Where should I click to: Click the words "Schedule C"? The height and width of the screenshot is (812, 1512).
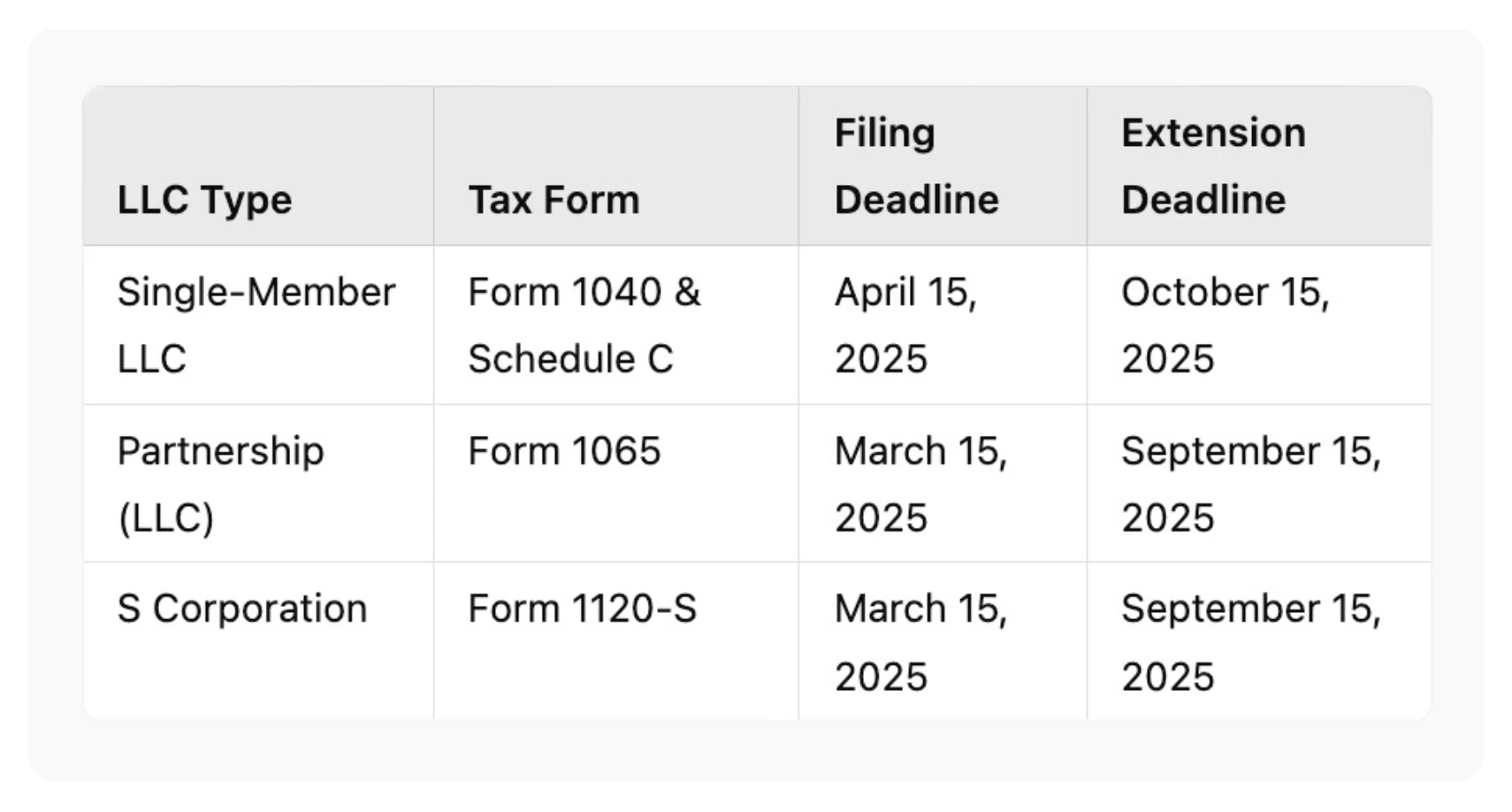pos(570,359)
